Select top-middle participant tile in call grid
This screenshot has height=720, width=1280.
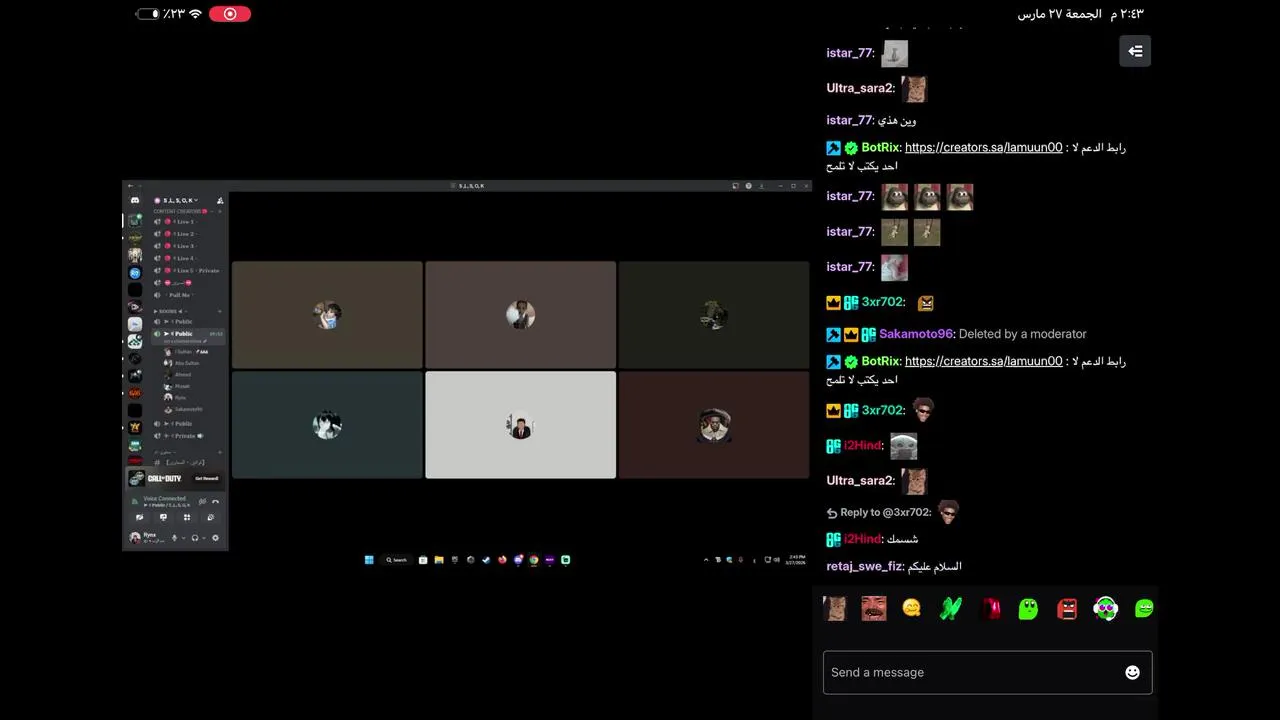coord(520,315)
